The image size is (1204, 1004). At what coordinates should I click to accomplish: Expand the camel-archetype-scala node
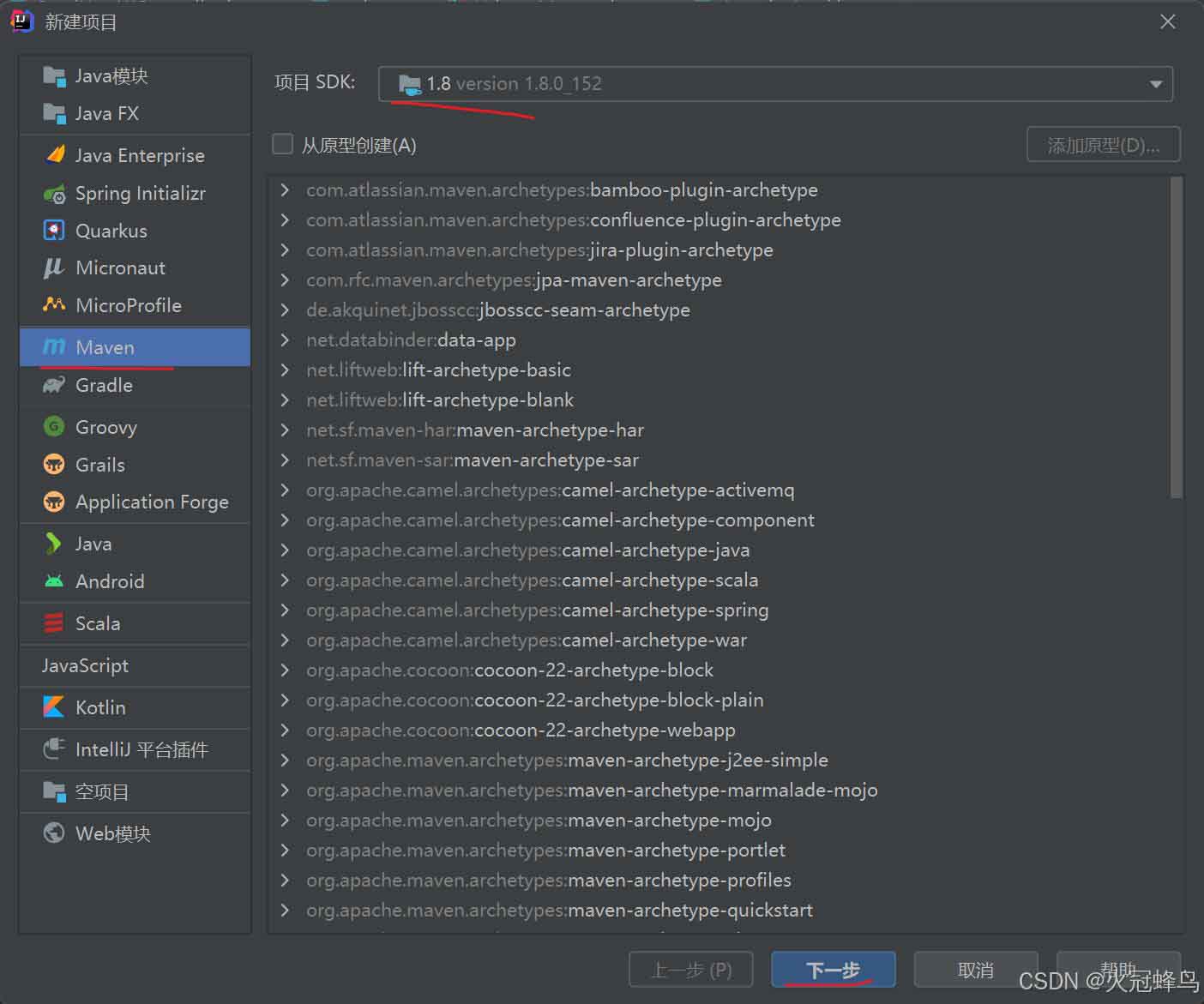tap(285, 580)
